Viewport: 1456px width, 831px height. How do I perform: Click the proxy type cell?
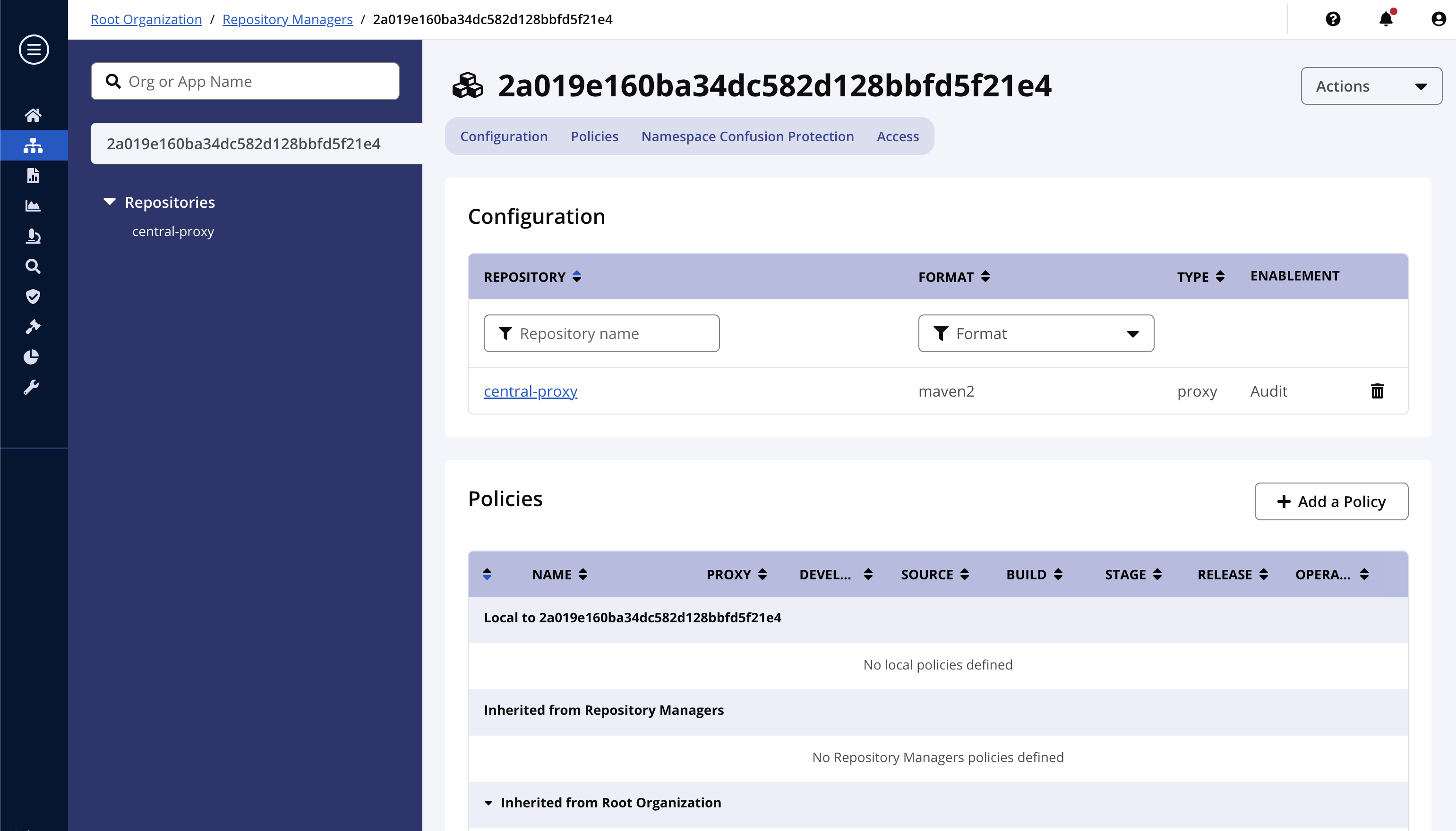click(1197, 391)
